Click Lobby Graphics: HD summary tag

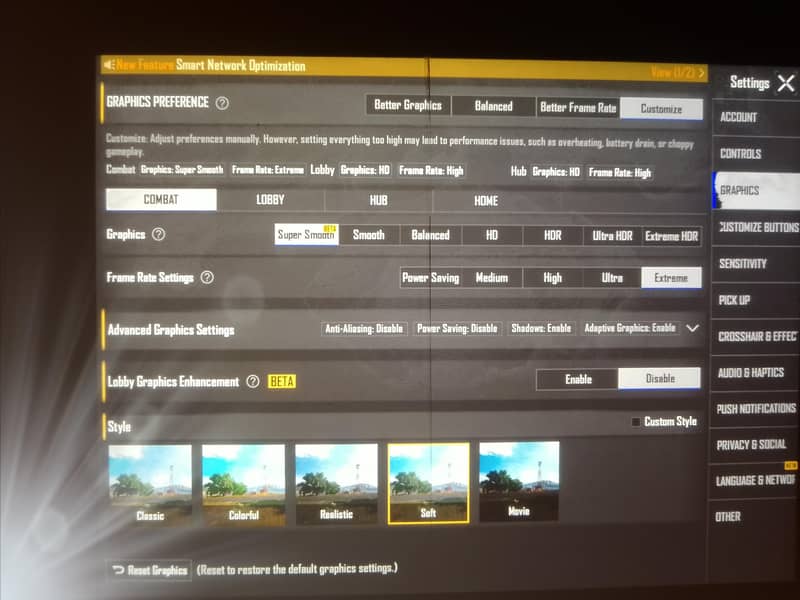click(x=365, y=170)
